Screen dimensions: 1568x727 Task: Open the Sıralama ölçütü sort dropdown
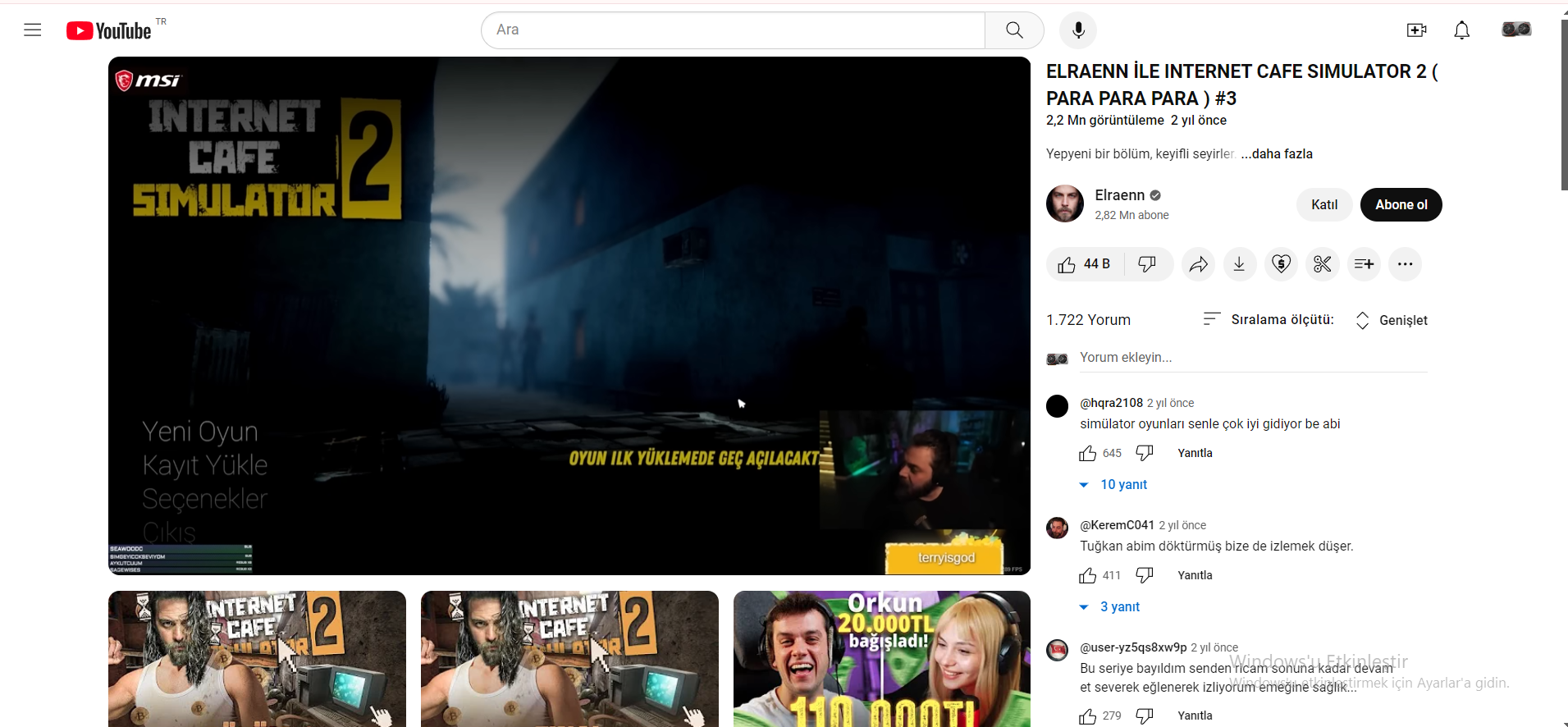[1269, 320]
